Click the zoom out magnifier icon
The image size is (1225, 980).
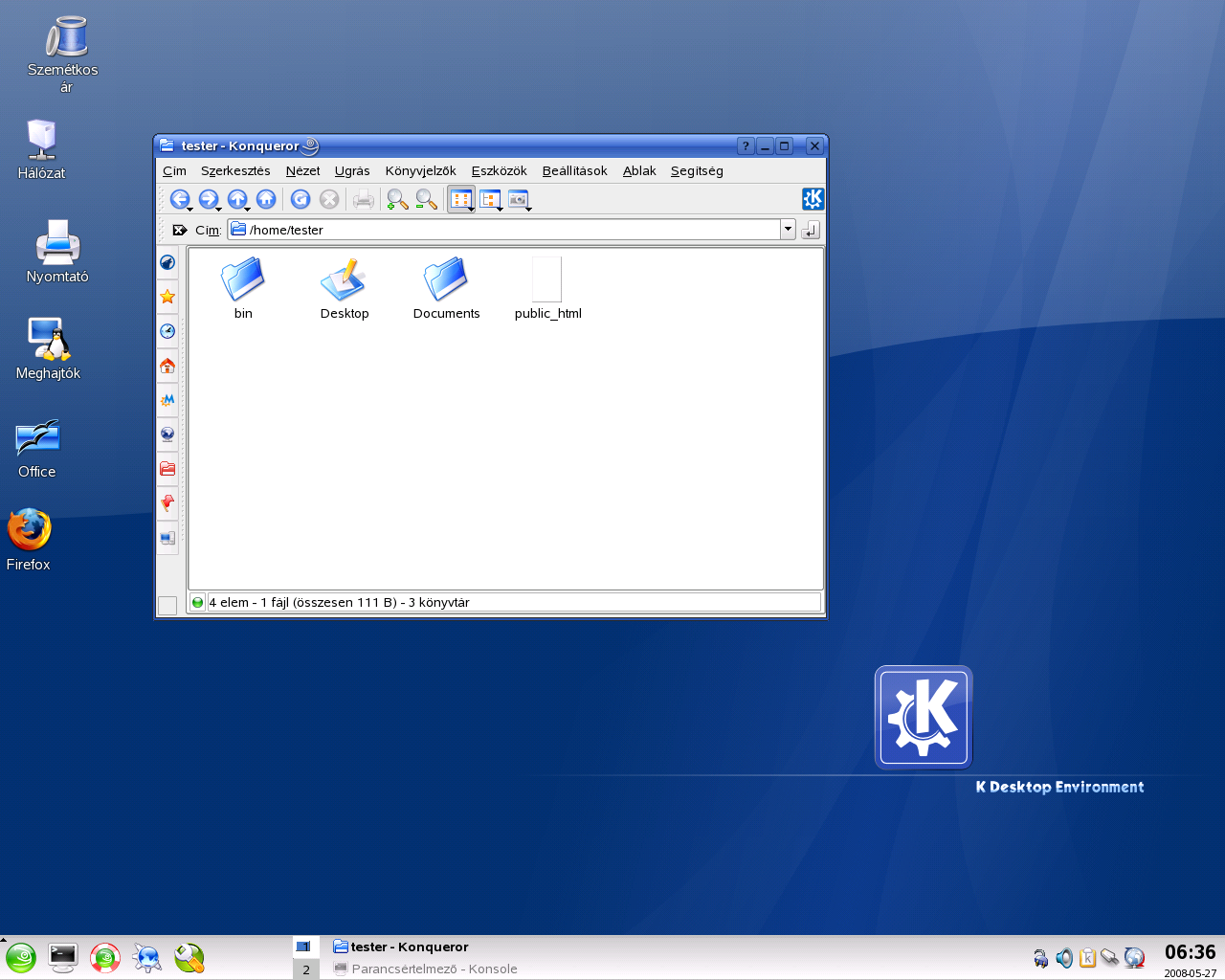coord(426,199)
